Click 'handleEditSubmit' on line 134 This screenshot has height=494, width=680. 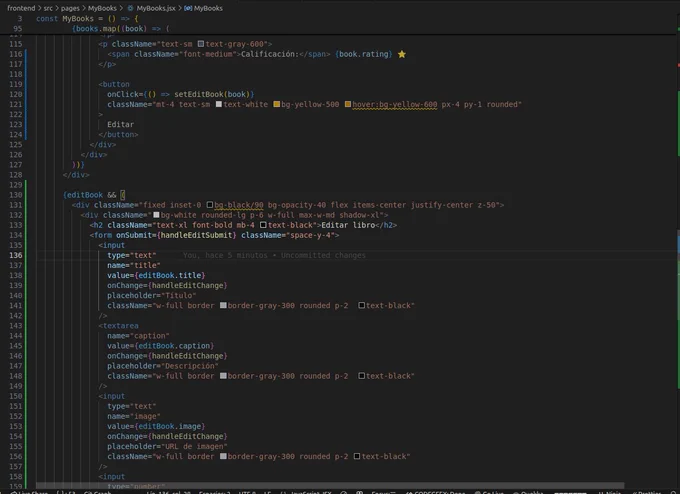coord(196,235)
